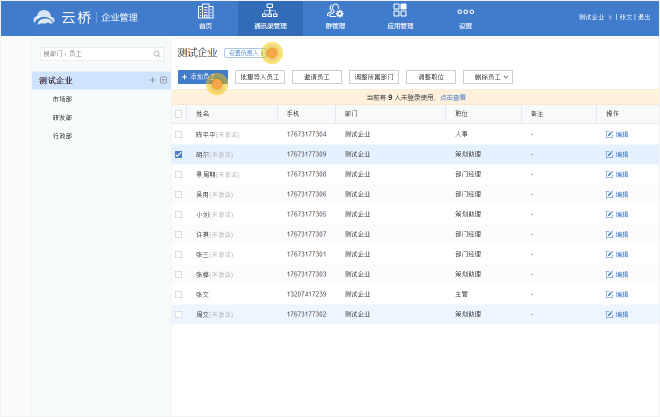Click 调整所属部门 button
The height and width of the screenshot is (417, 660).
[x=374, y=77]
